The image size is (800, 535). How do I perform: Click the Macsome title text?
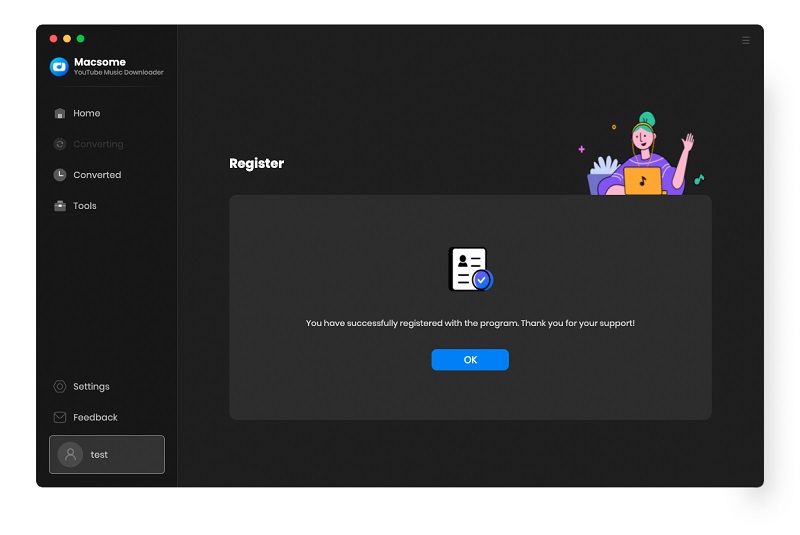[100, 62]
